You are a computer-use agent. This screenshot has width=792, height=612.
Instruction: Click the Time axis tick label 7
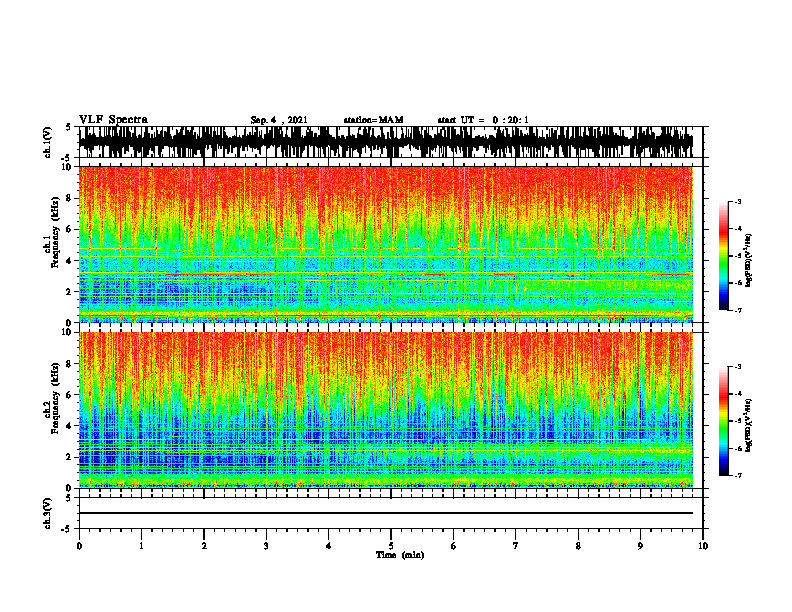point(516,546)
